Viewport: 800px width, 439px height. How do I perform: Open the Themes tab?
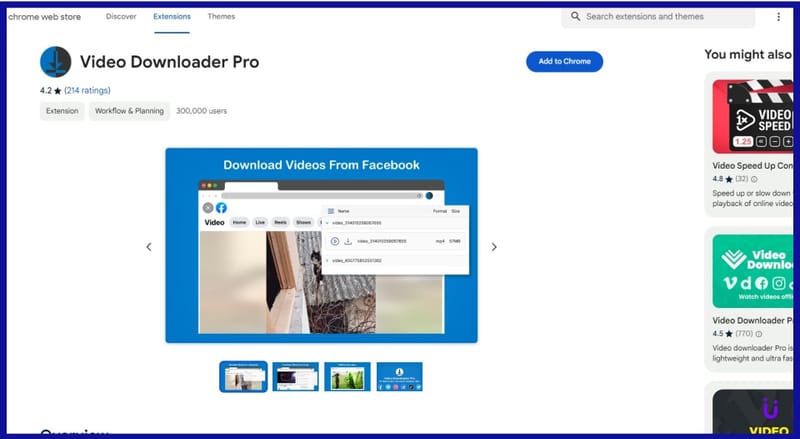(221, 17)
